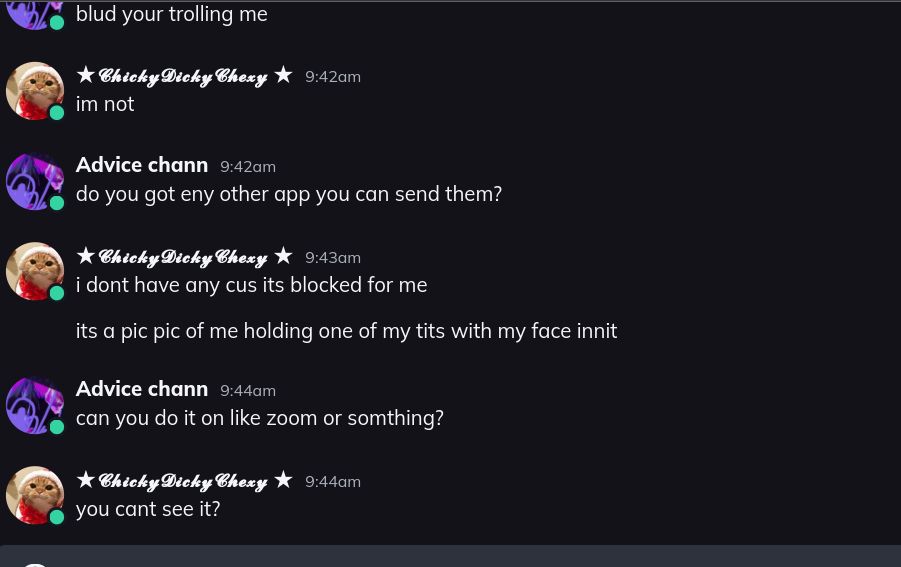This screenshot has width=901, height=567.
Task: Click the 9:42am timestamp next to Advice chann
Action: (248, 167)
